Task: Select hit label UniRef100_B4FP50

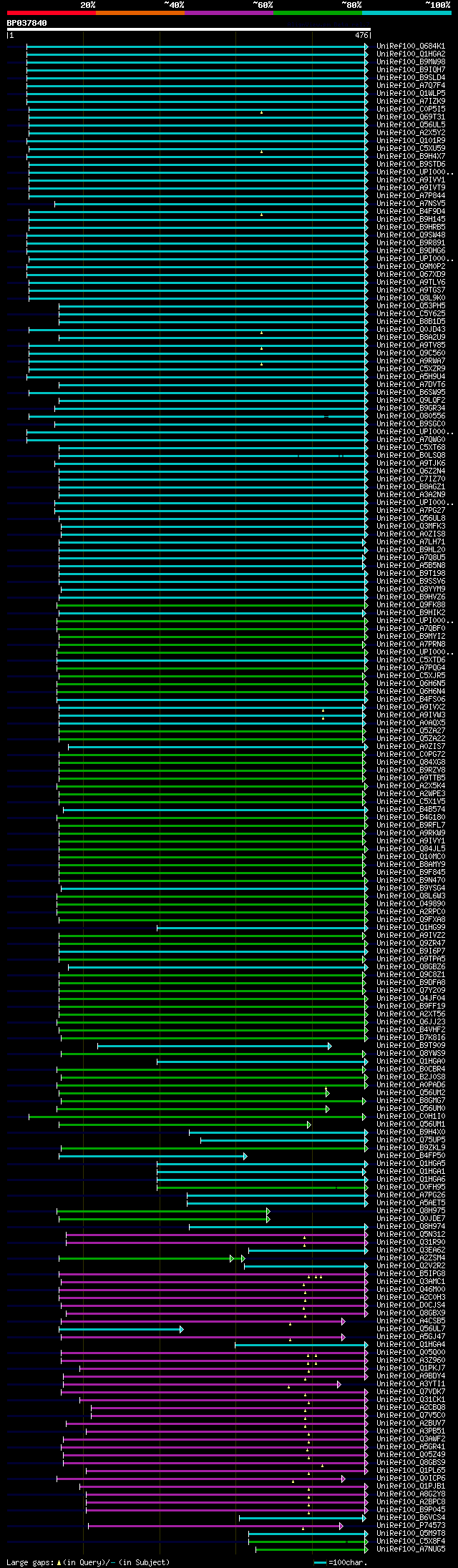Action: 411,1155
